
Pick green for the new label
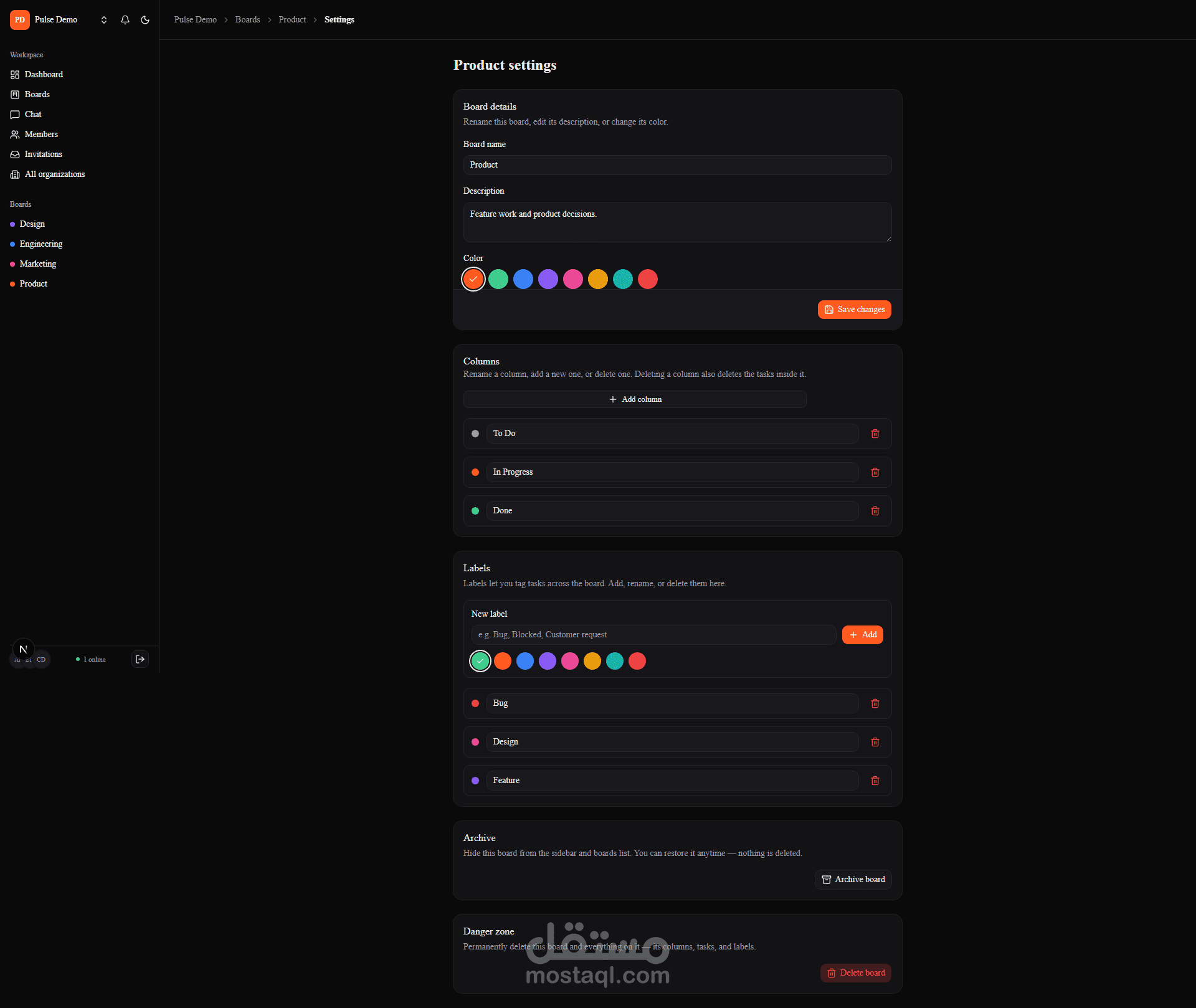point(480,661)
